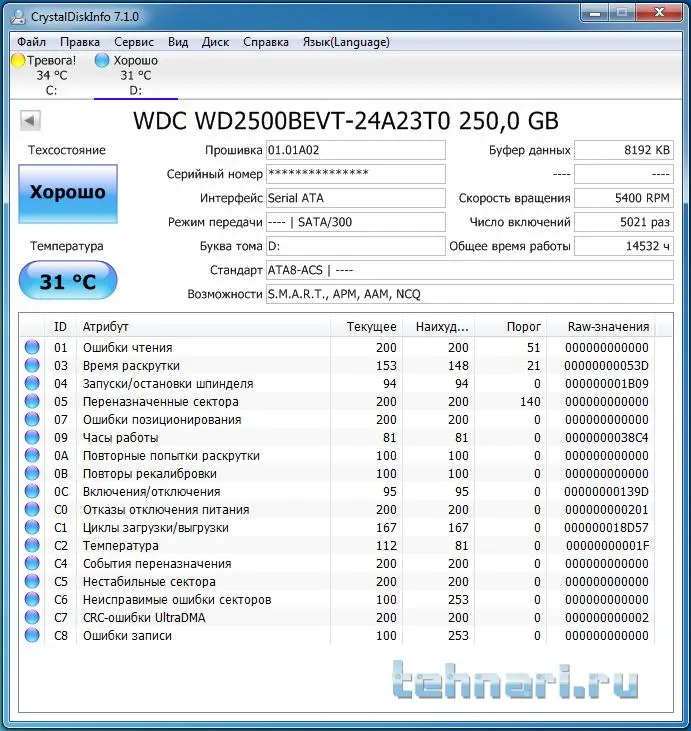Click status orb for C0 Отказы отключения питания
The image size is (691, 731).
32,509
